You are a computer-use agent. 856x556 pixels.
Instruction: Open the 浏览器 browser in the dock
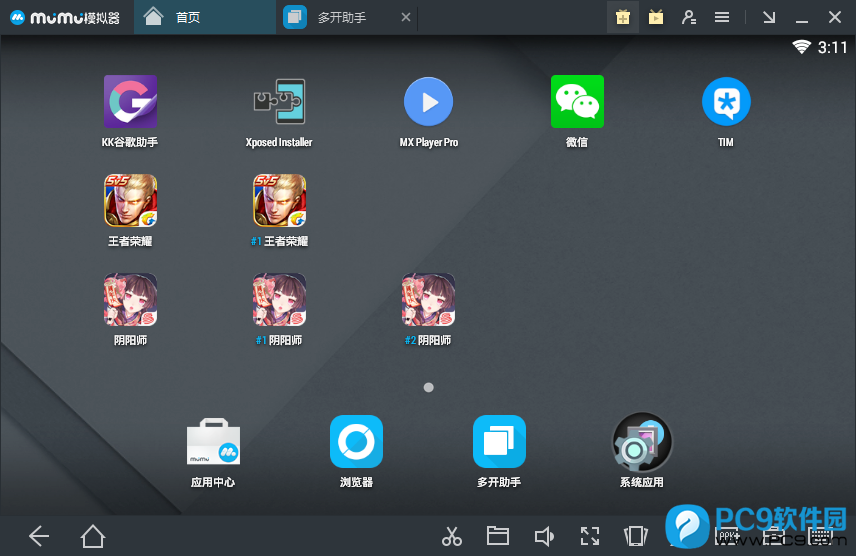pos(356,442)
